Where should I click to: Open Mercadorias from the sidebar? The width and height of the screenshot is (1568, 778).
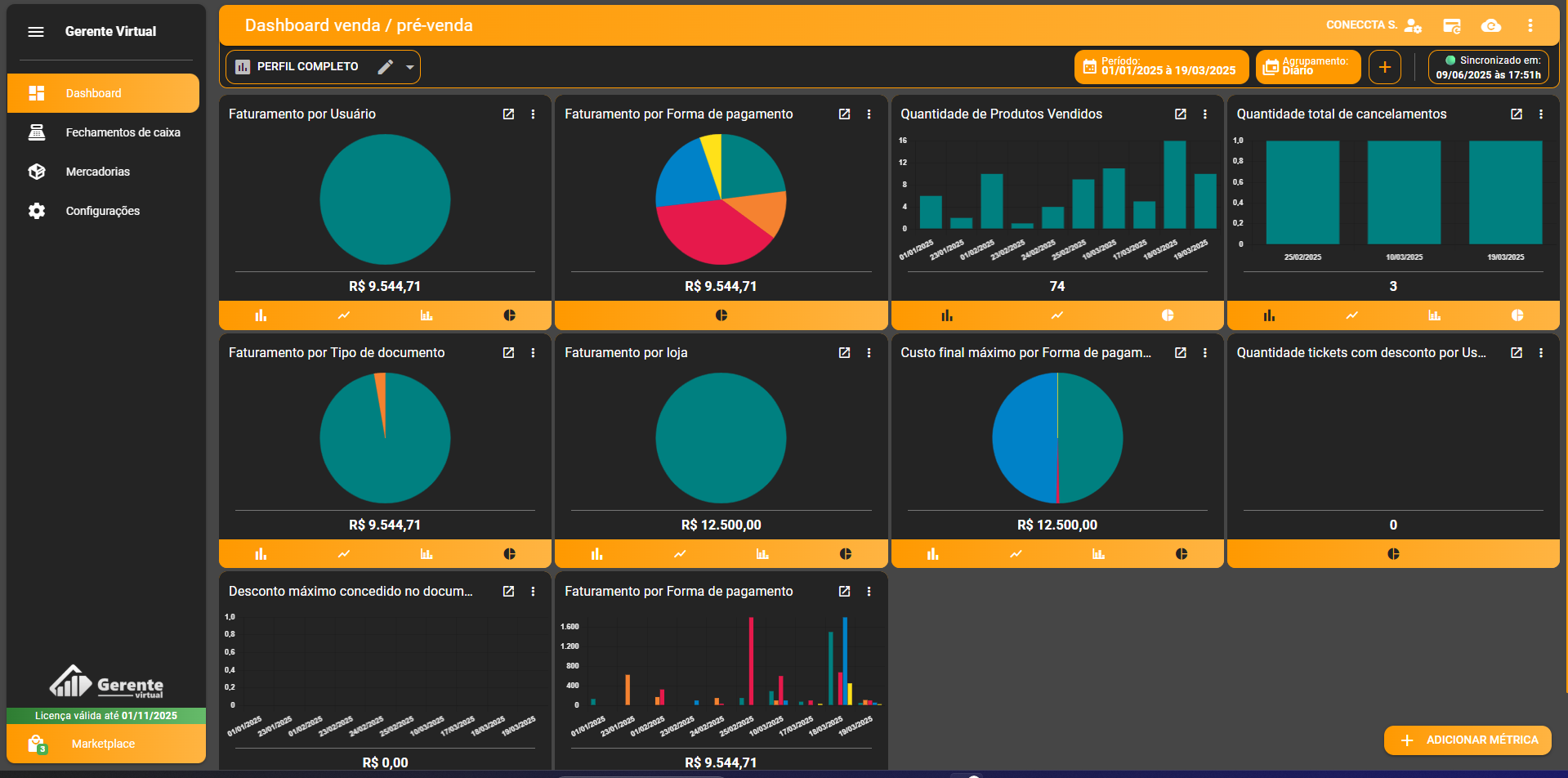tap(98, 172)
